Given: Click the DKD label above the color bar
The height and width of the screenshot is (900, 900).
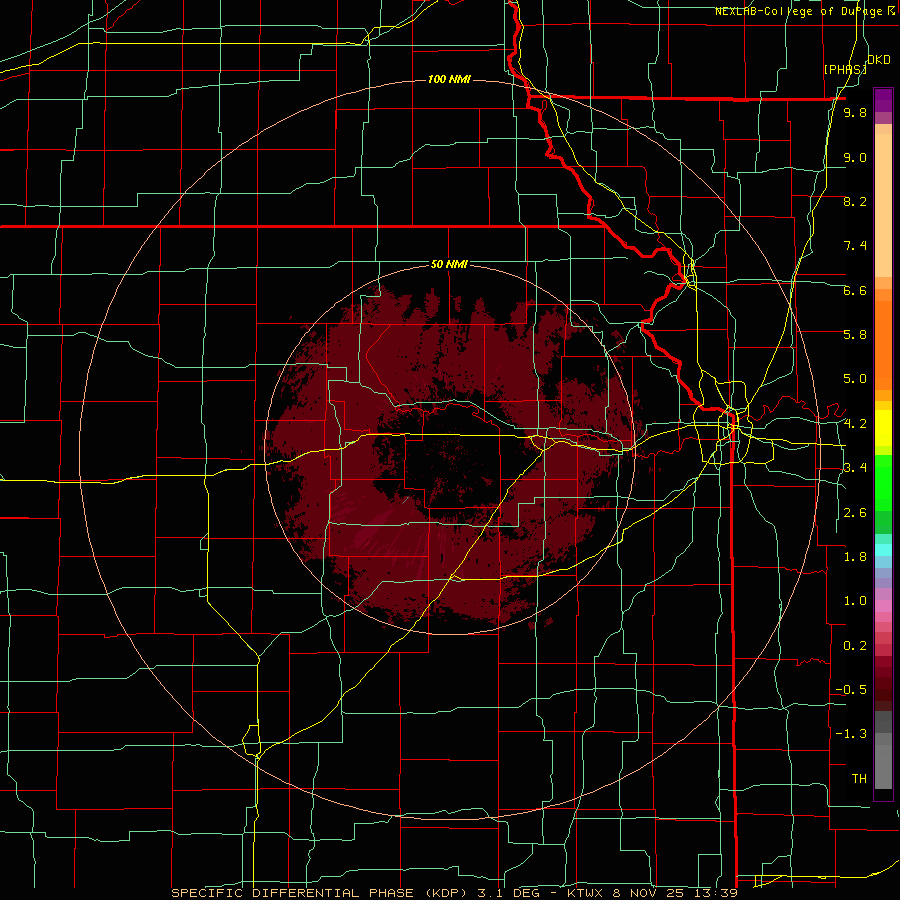Looking at the screenshot, I should 879,60.
